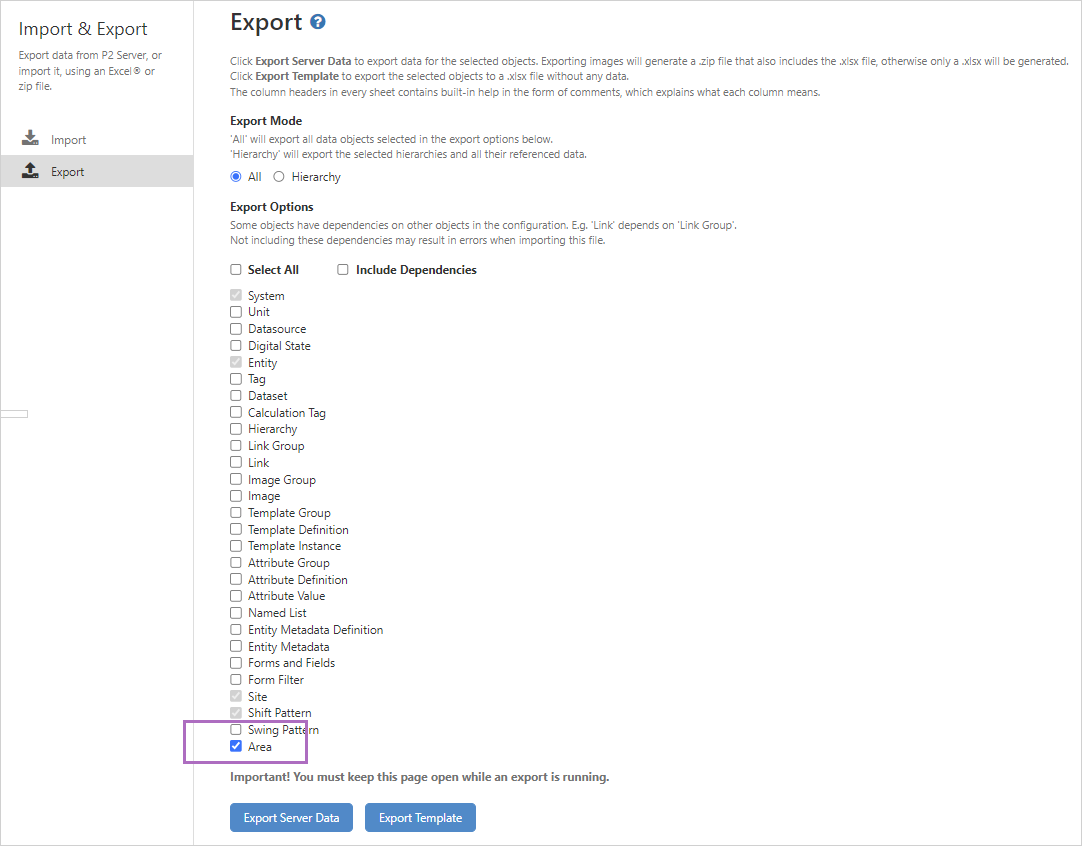Image resolution: width=1082 pixels, height=846 pixels.
Task: Click the Import download icon in sidebar
Action: 30,139
